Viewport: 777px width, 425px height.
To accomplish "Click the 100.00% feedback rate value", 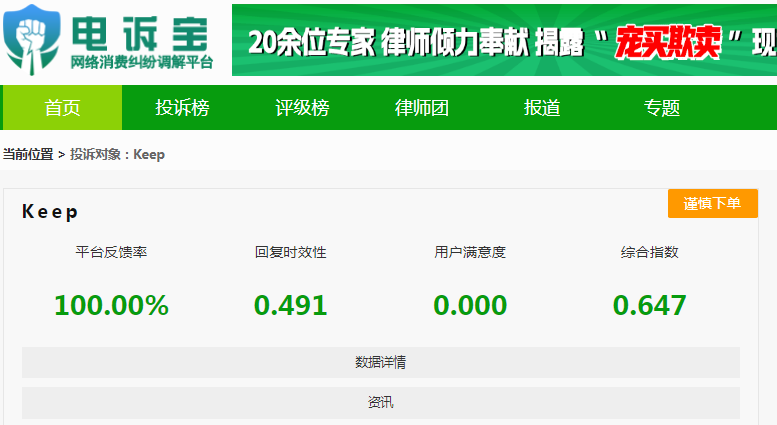I will [111, 305].
